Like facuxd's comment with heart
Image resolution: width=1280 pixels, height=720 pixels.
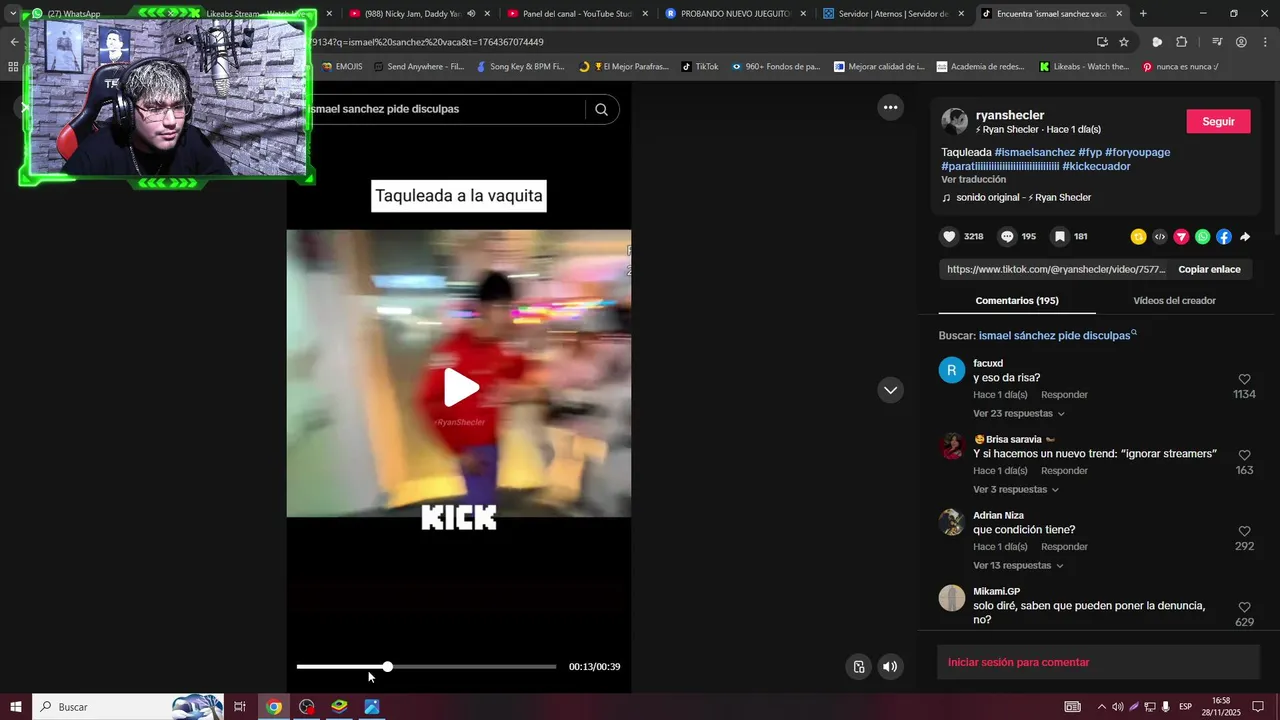point(1244,379)
